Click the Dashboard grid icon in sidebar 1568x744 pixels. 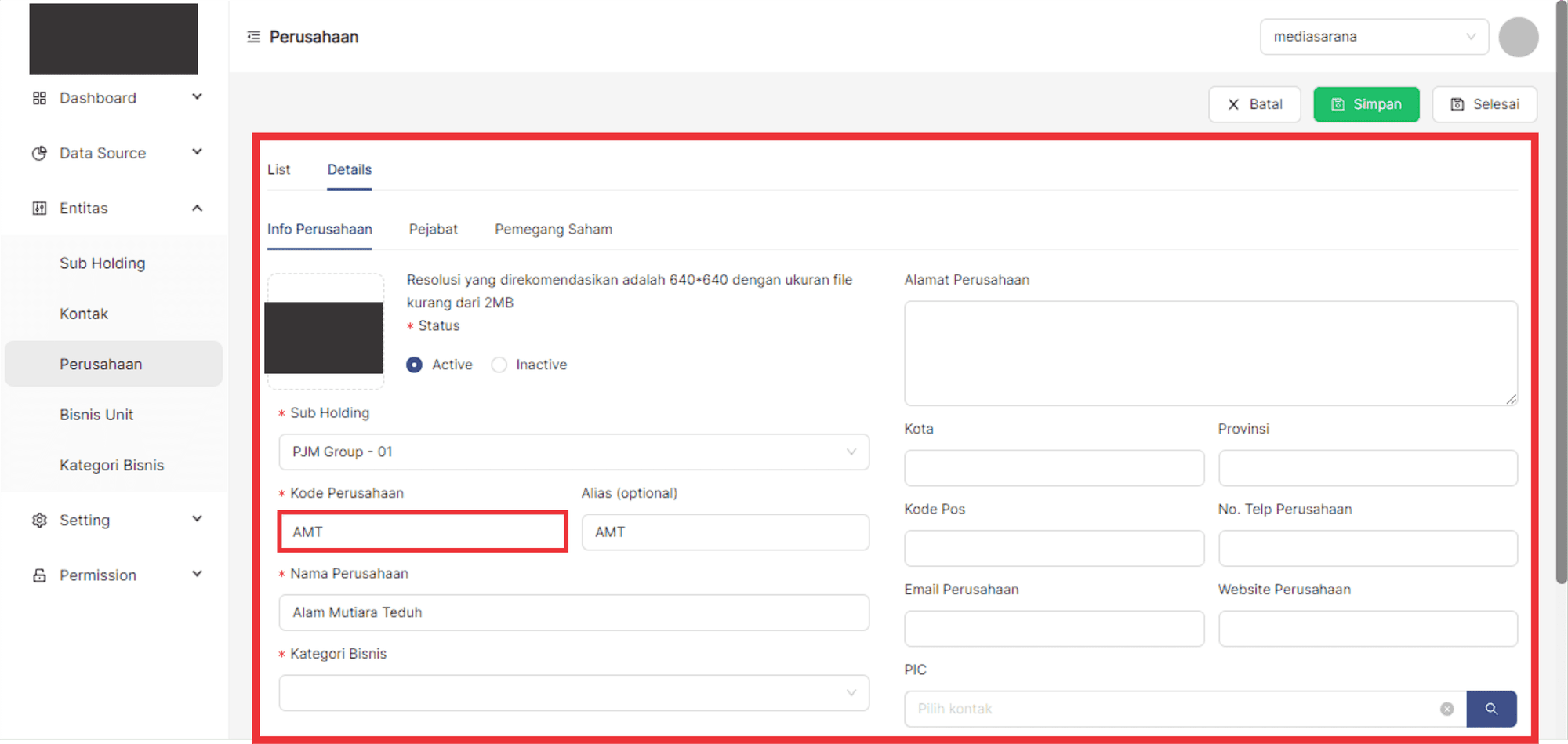pyautogui.click(x=39, y=98)
